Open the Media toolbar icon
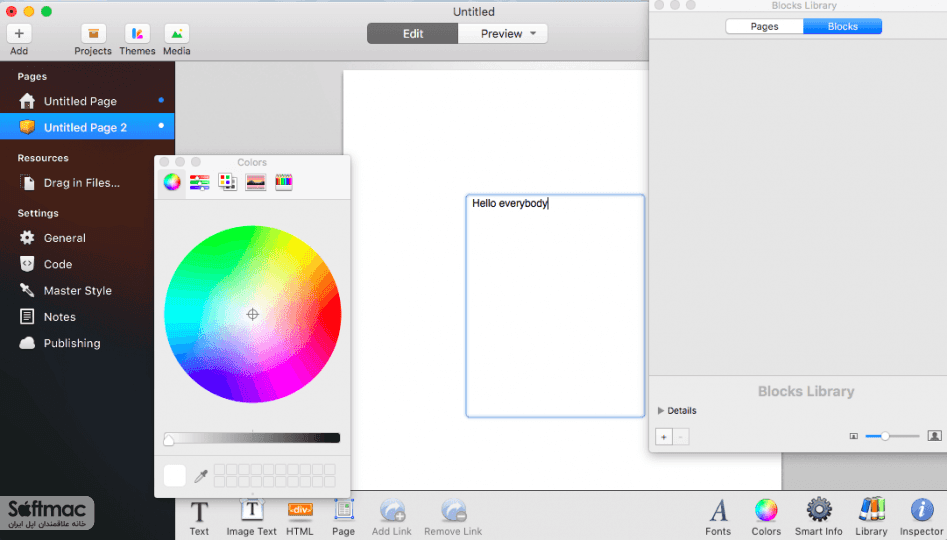This screenshot has width=947, height=540. 176,34
